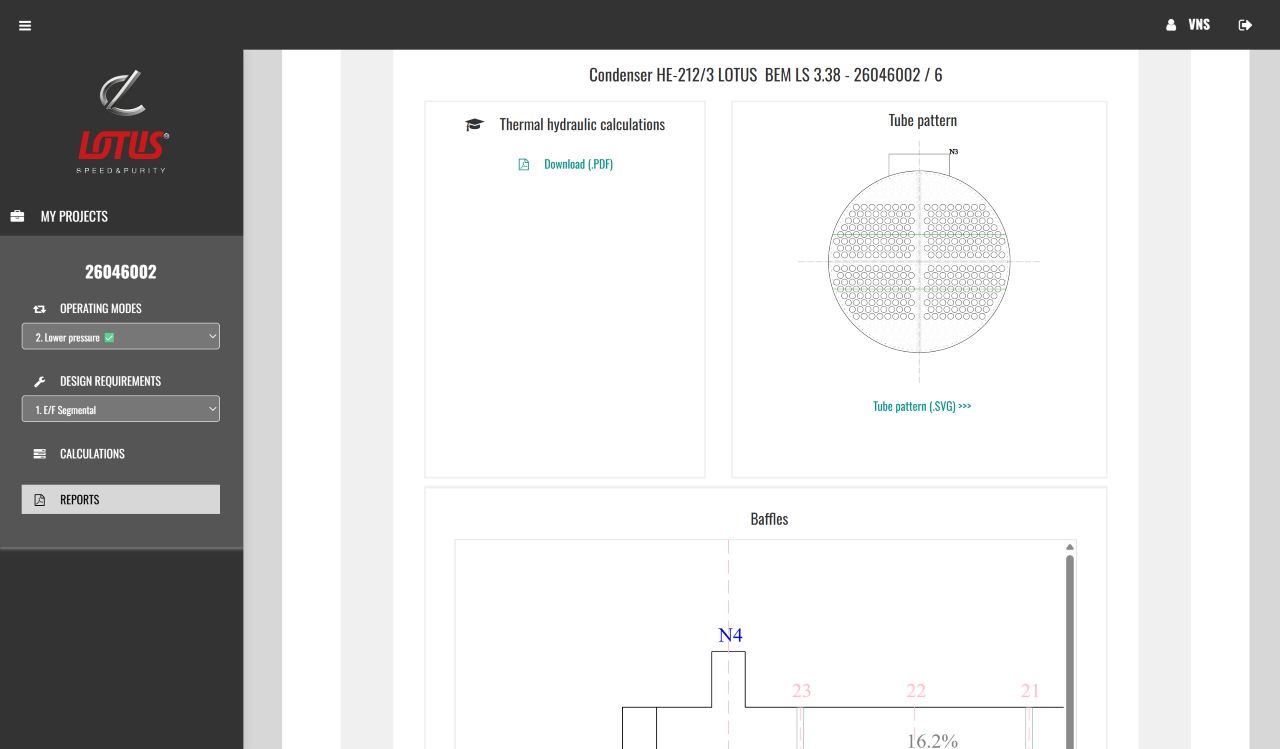The height and width of the screenshot is (749, 1280).
Task: Click the Lotus Speed & Purity logo
Action: click(x=123, y=122)
